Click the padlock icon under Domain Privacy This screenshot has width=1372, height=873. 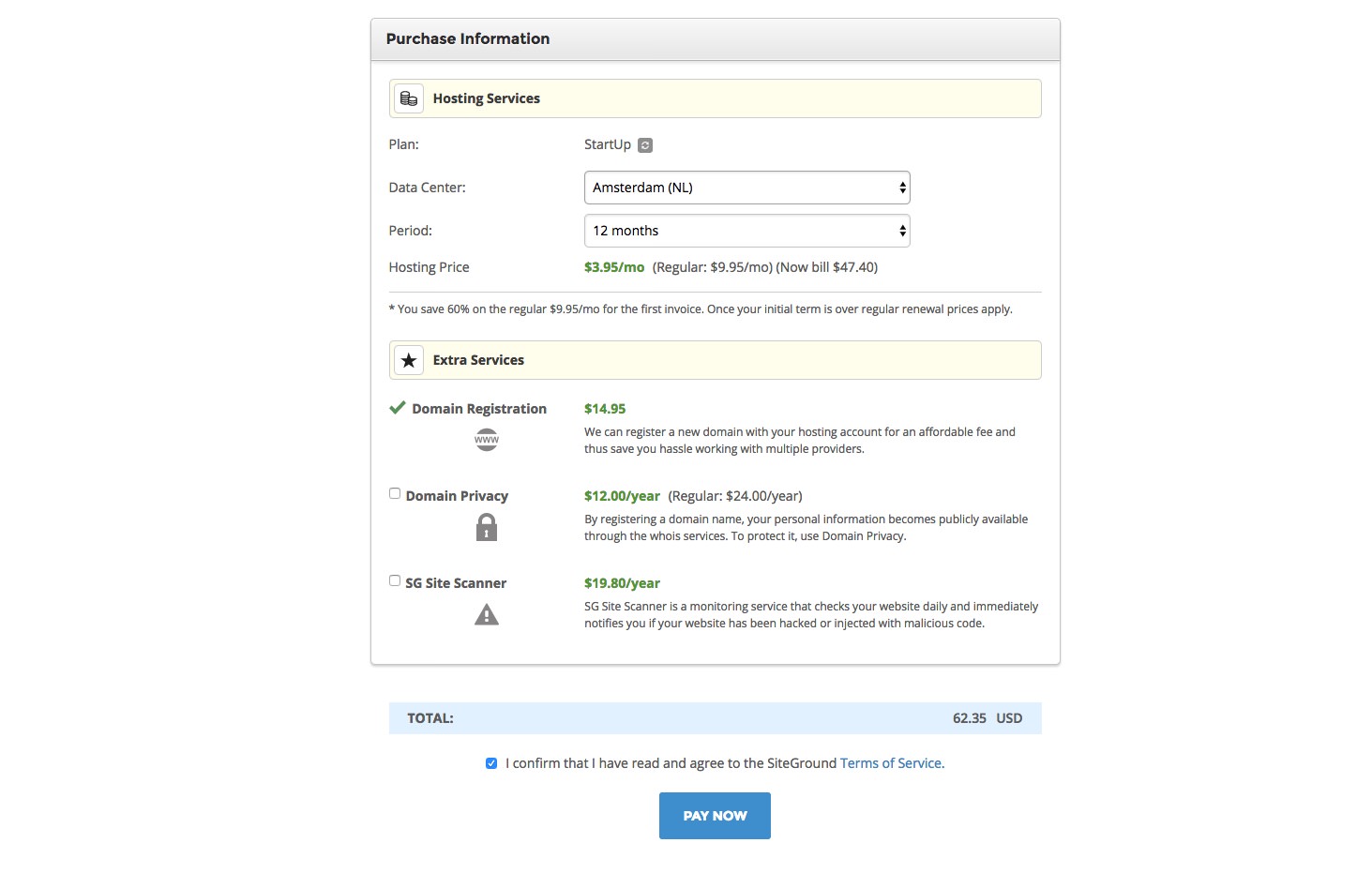pyautogui.click(x=487, y=528)
